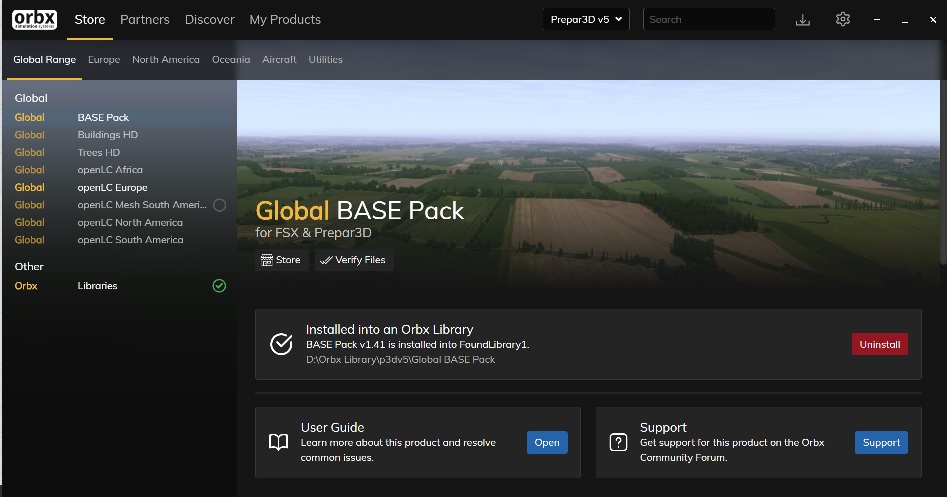Select Global openLC Africa product
The height and width of the screenshot is (498, 949).
[x=120, y=170]
